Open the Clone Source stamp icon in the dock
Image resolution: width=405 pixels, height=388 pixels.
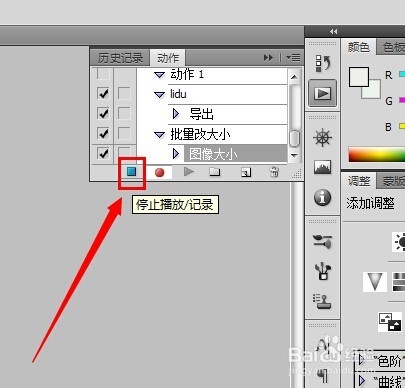(322, 301)
